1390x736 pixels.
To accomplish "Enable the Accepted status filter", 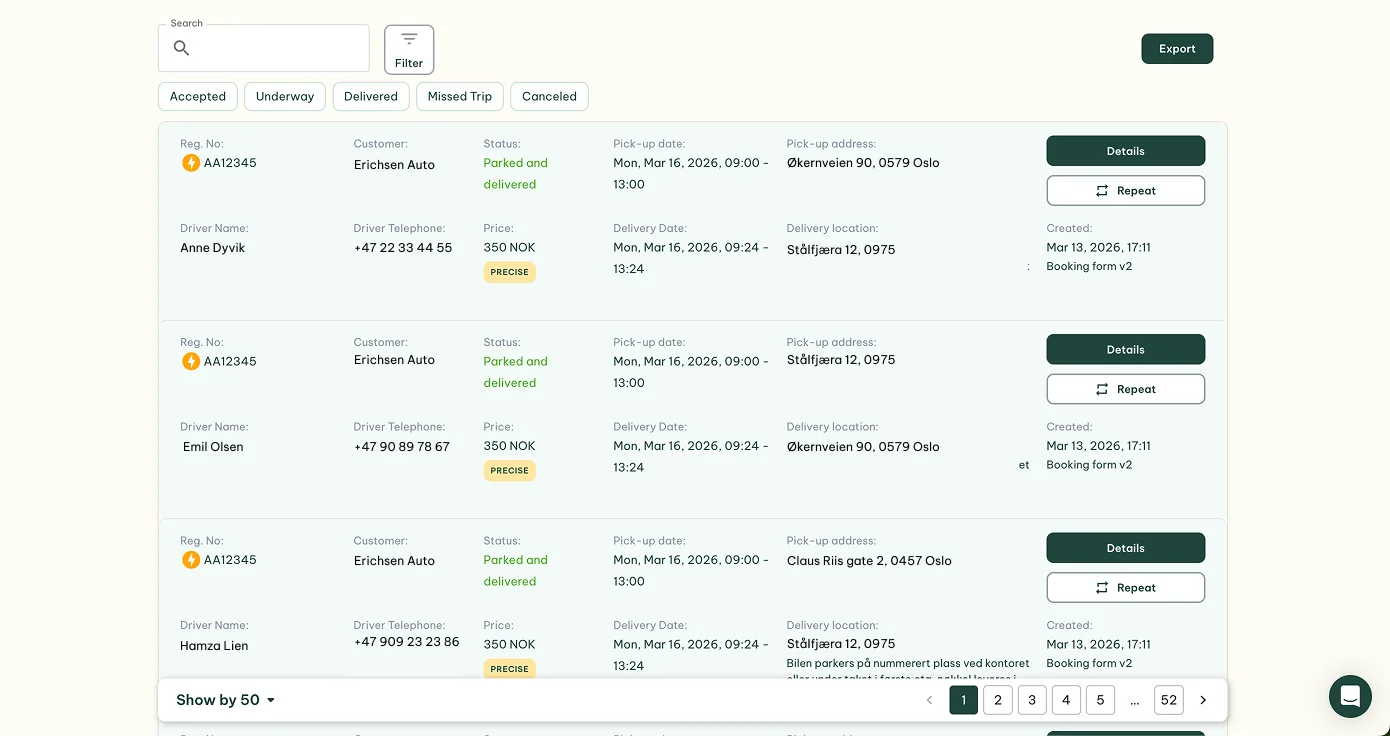I will point(197,96).
